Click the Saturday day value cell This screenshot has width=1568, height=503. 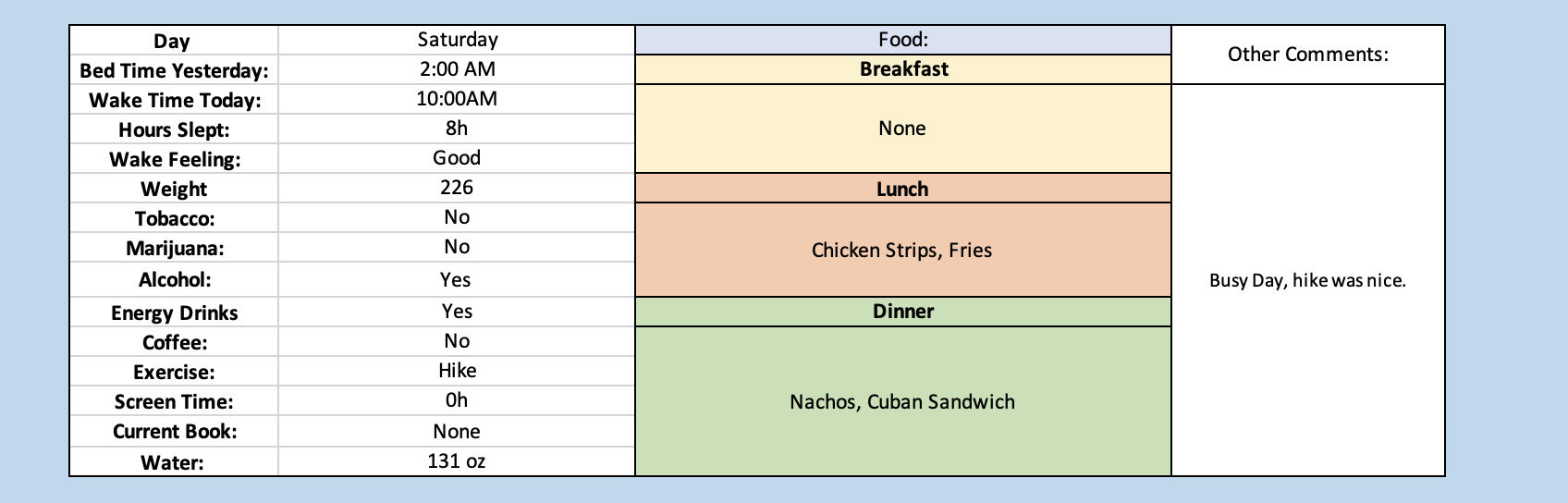(x=457, y=40)
